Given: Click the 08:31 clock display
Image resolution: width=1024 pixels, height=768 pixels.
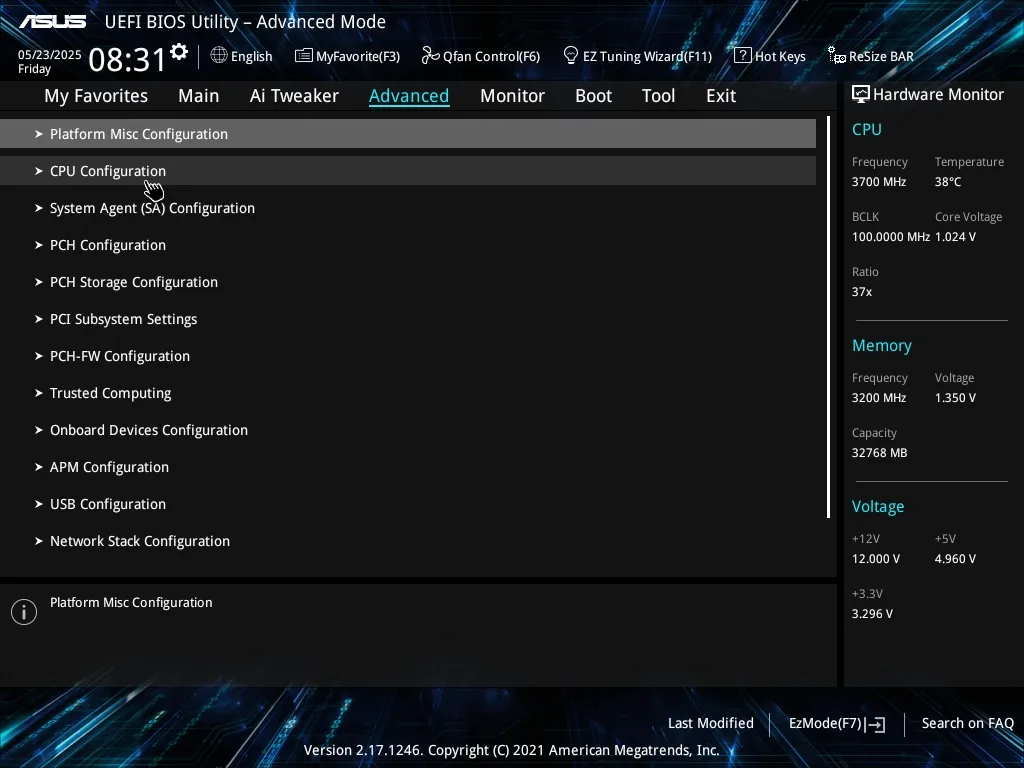Looking at the screenshot, I should click(127, 59).
